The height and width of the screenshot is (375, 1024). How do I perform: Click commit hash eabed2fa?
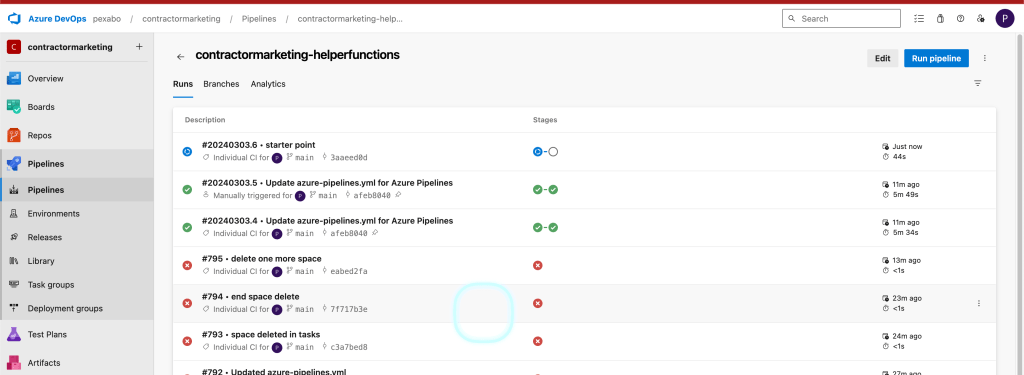click(349, 271)
